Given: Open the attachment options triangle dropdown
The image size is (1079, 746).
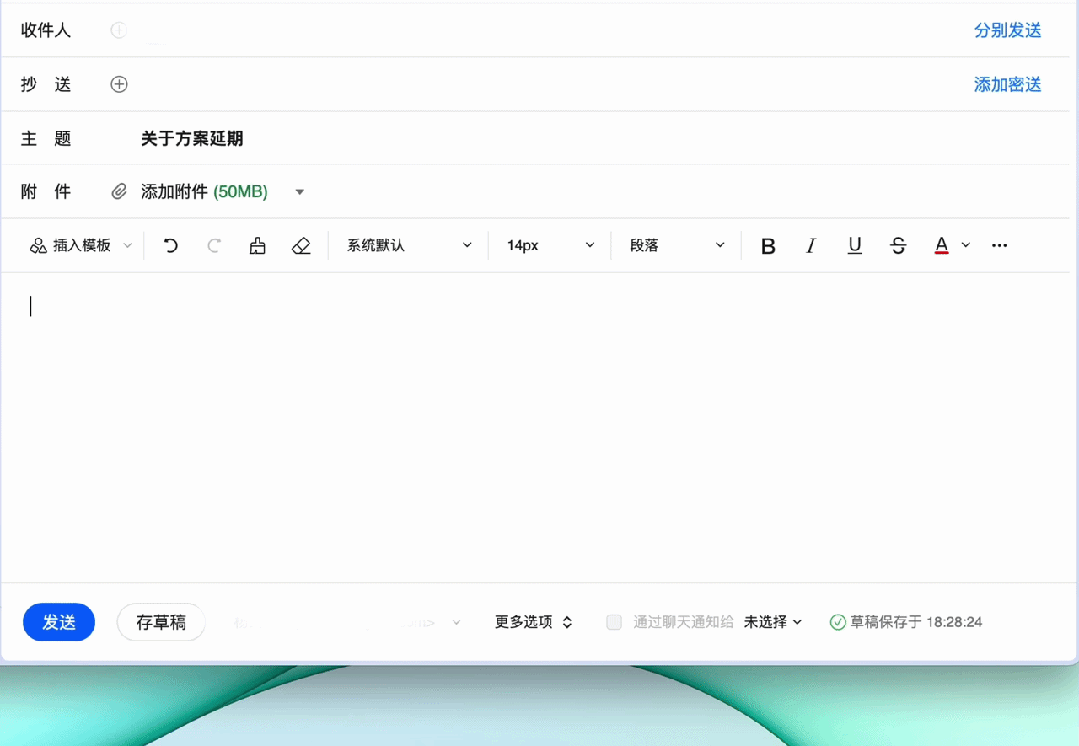Looking at the screenshot, I should pyautogui.click(x=299, y=192).
